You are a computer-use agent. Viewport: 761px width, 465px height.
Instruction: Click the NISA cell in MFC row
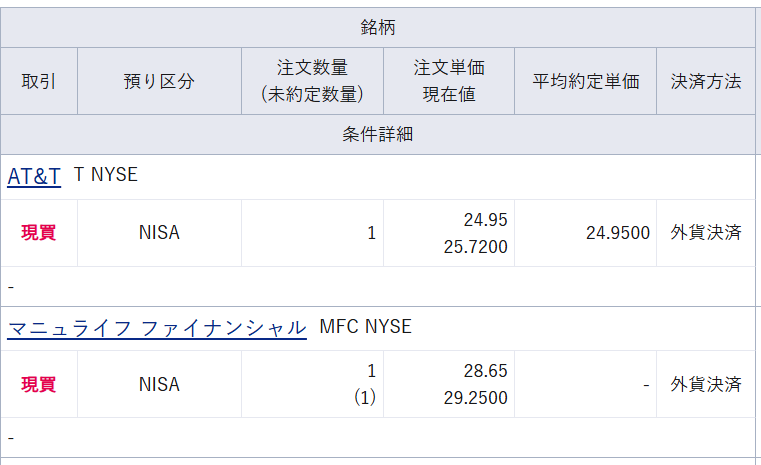[x=159, y=384]
